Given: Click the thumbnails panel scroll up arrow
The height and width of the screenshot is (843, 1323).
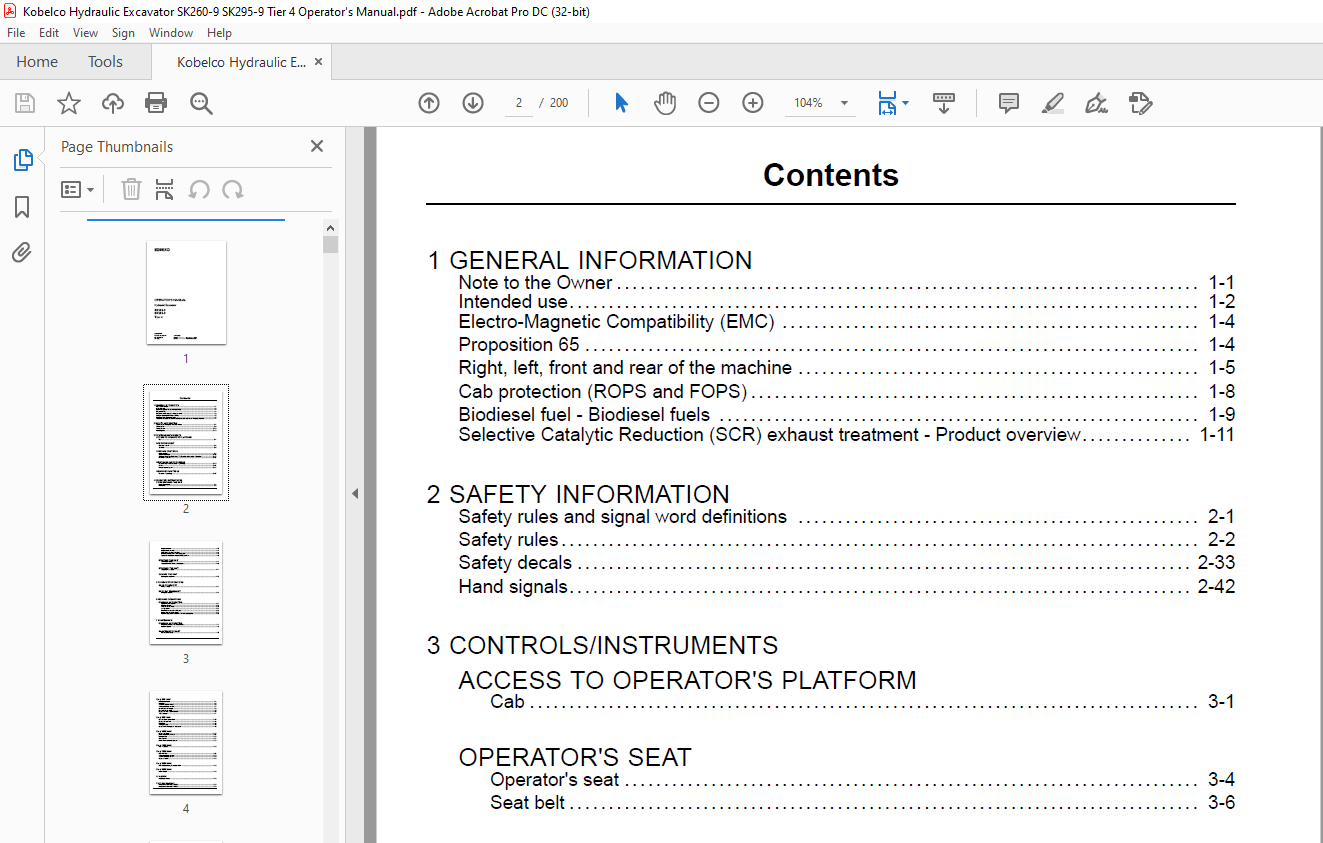Looking at the screenshot, I should pyautogui.click(x=331, y=228).
